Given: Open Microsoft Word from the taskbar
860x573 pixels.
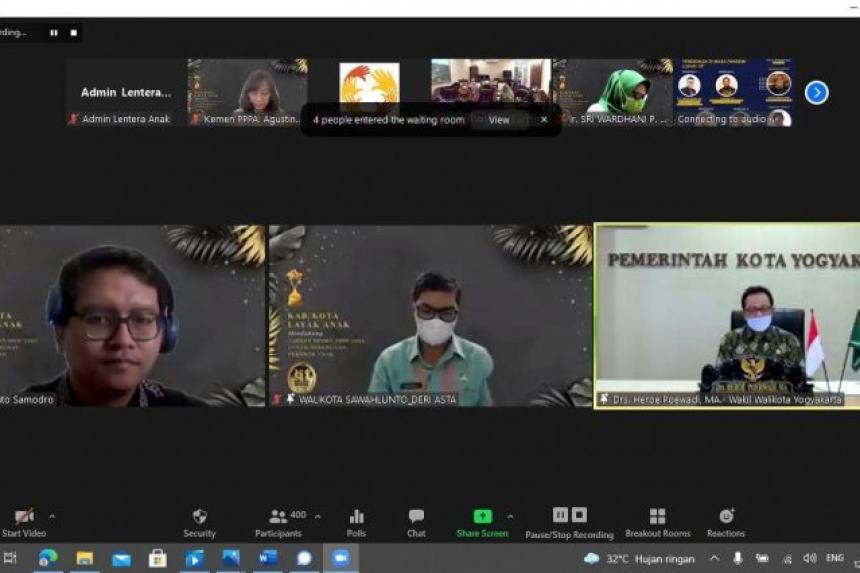Looking at the screenshot, I should click(268, 558).
